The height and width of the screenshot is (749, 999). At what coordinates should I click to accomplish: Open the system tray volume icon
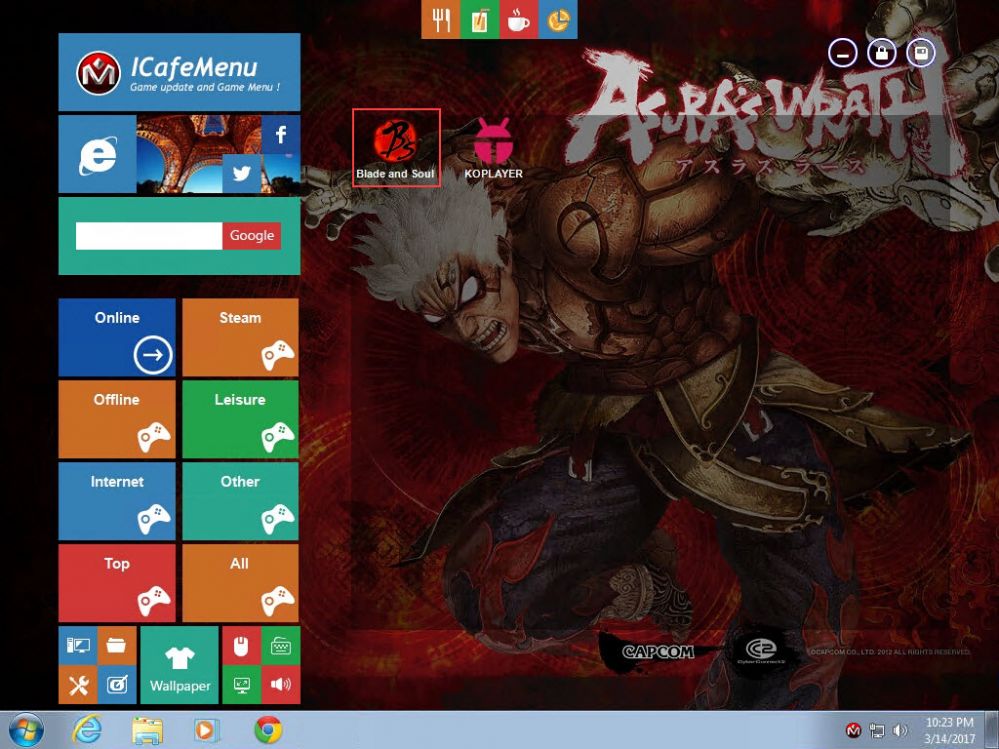[900, 731]
